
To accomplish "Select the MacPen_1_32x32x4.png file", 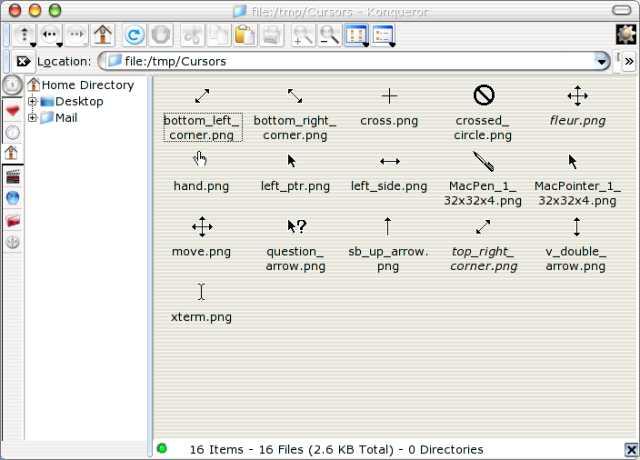I will pyautogui.click(x=483, y=179).
